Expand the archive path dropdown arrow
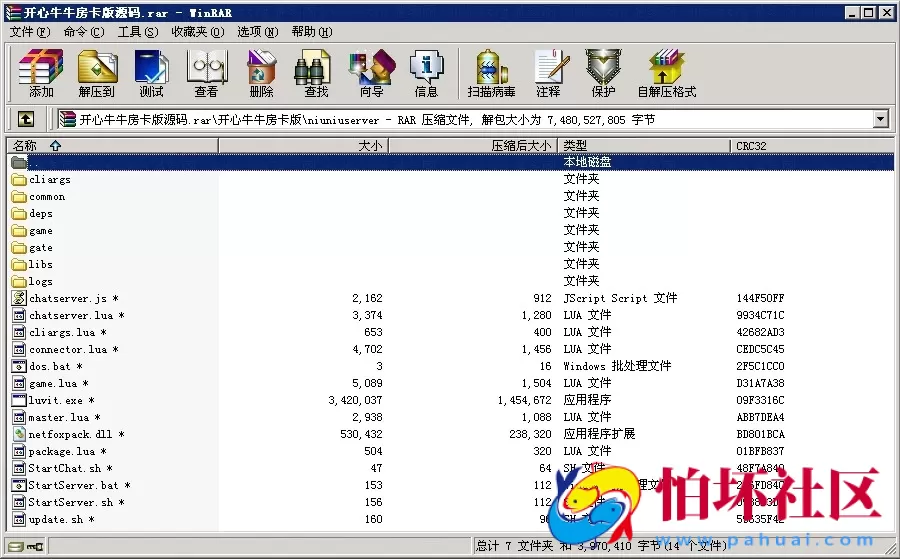This screenshot has width=900, height=559. click(880, 119)
